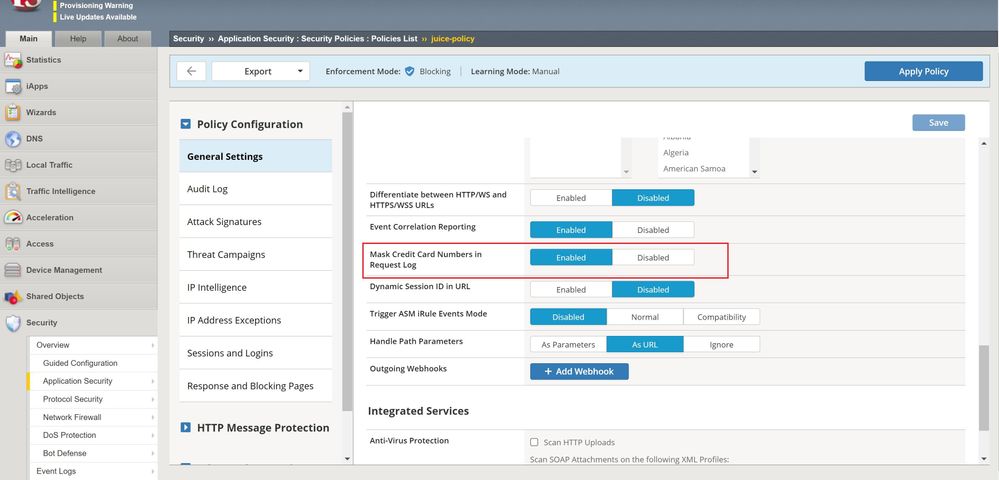The width and height of the screenshot is (999, 480).
Task: Switch to the About tab
Action: coord(127,38)
